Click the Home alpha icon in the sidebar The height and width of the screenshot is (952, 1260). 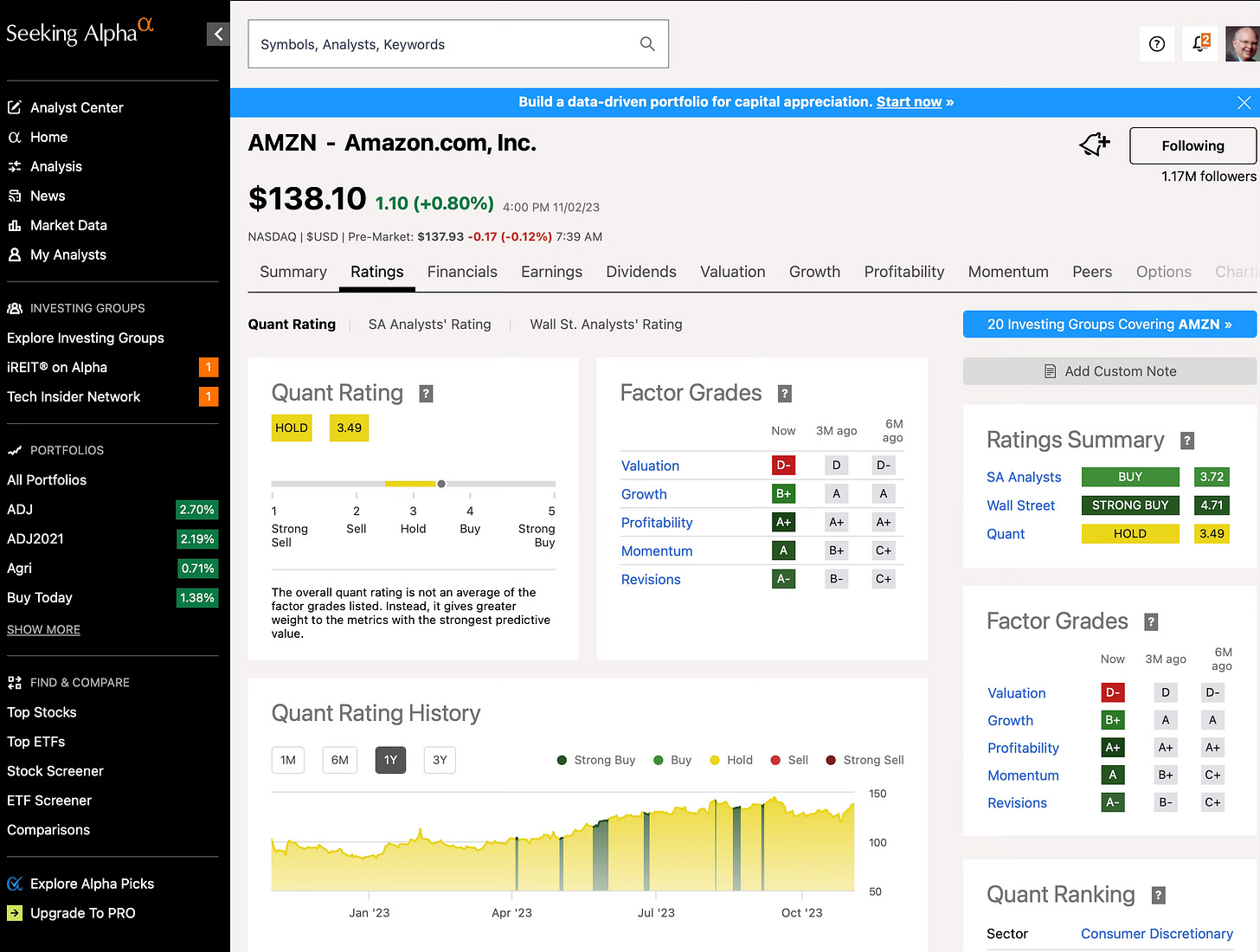pyautogui.click(x=15, y=137)
